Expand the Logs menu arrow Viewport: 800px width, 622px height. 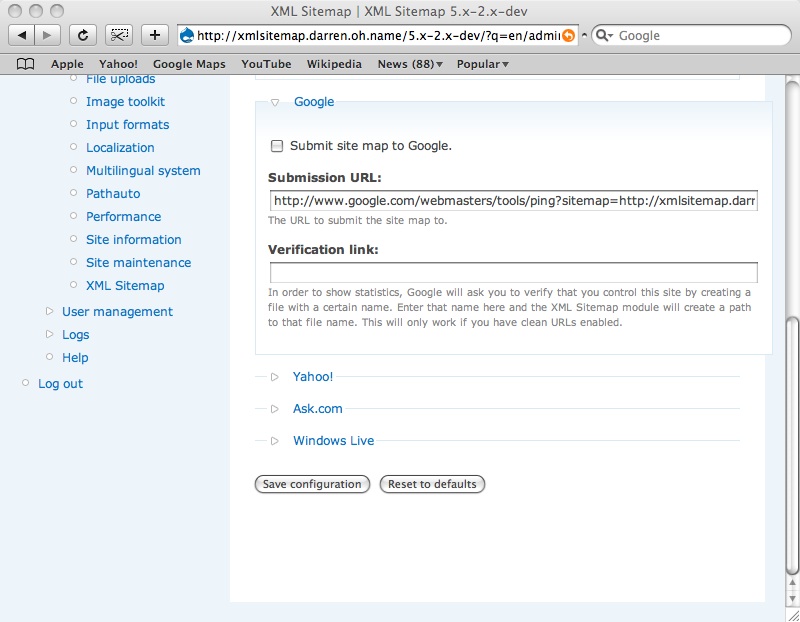tap(49, 334)
